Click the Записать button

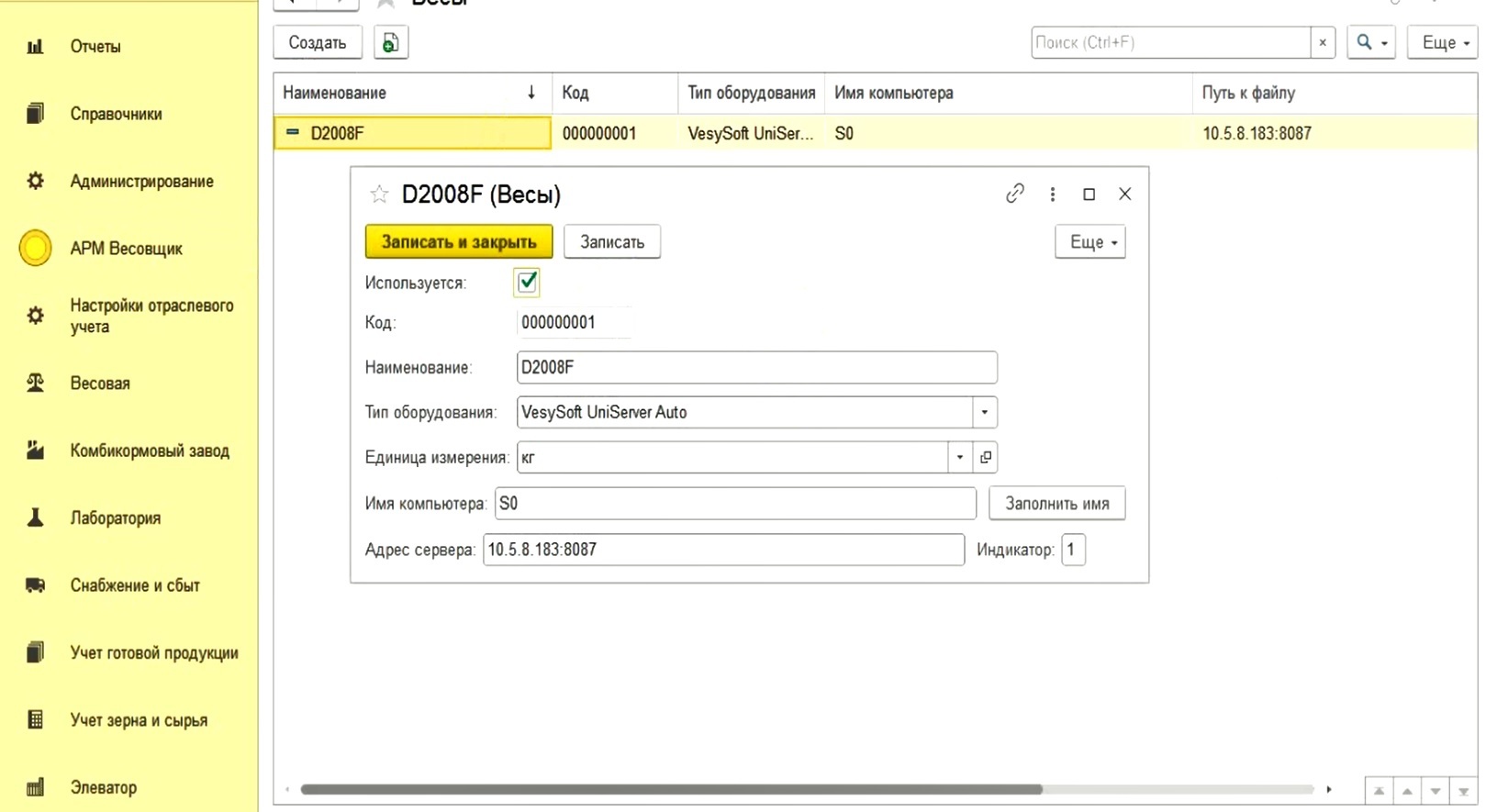(x=612, y=242)
